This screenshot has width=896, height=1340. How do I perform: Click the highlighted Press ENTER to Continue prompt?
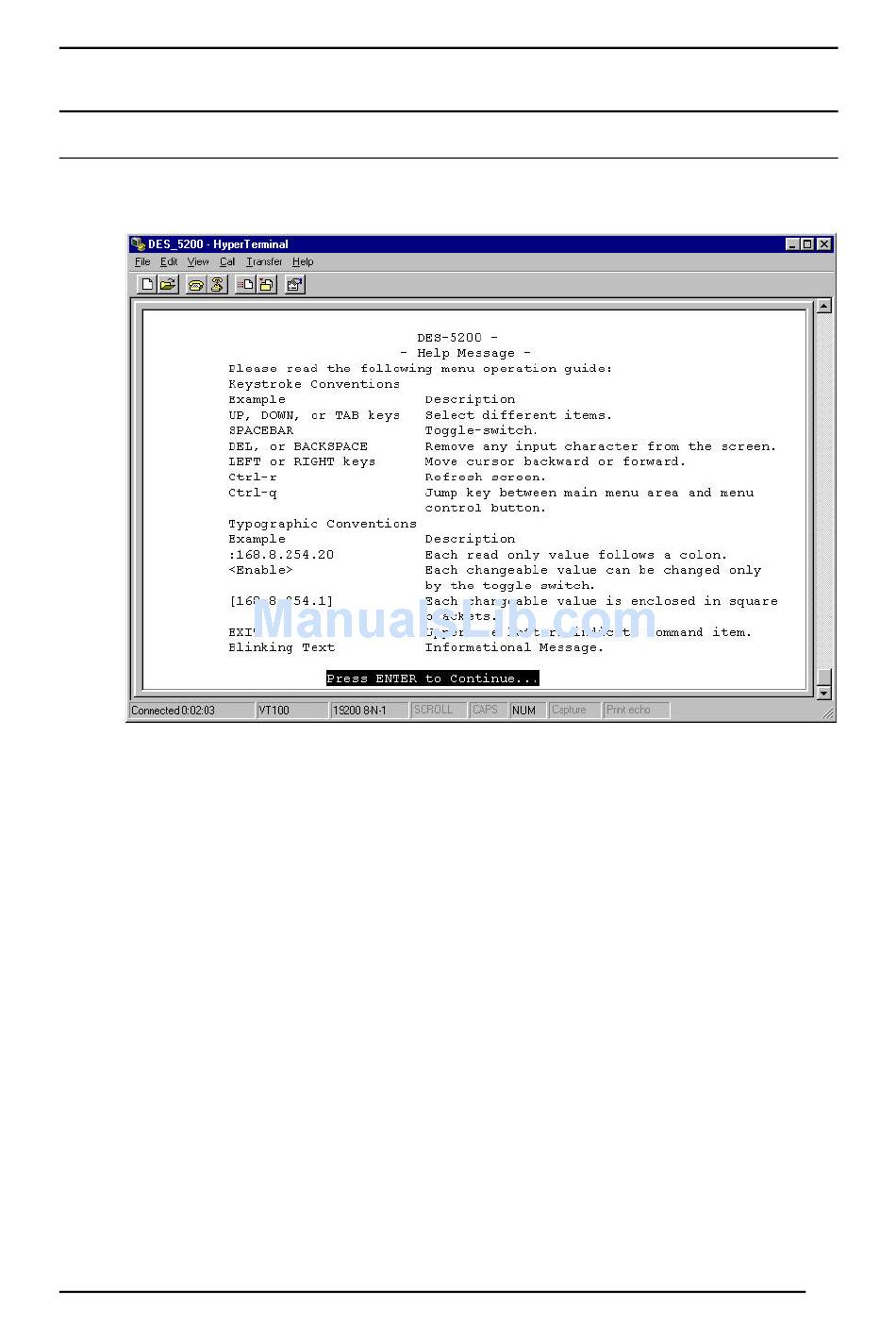(433, 678)
